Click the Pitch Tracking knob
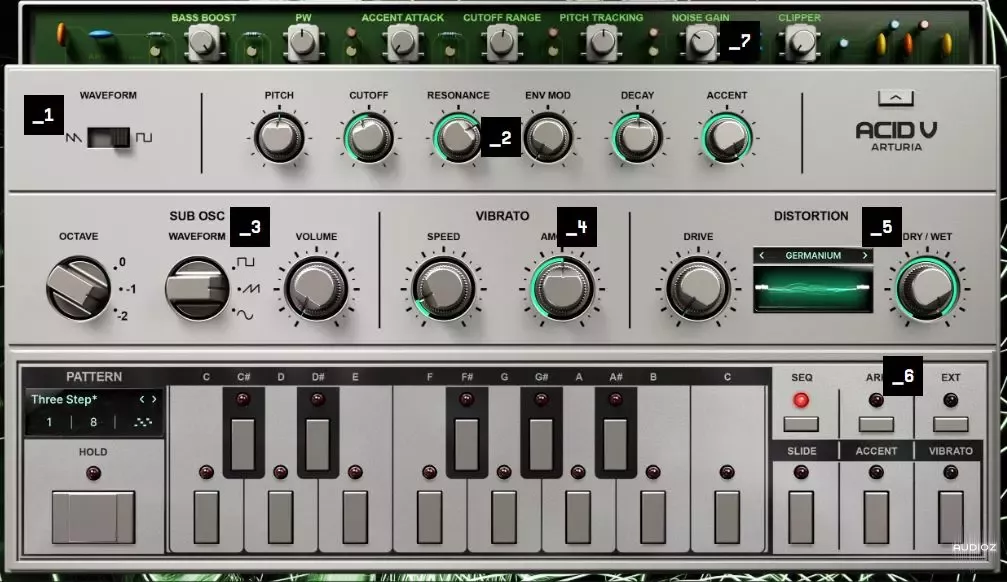Viewport: 1007px width, 582px height. (x=602, y=43)
